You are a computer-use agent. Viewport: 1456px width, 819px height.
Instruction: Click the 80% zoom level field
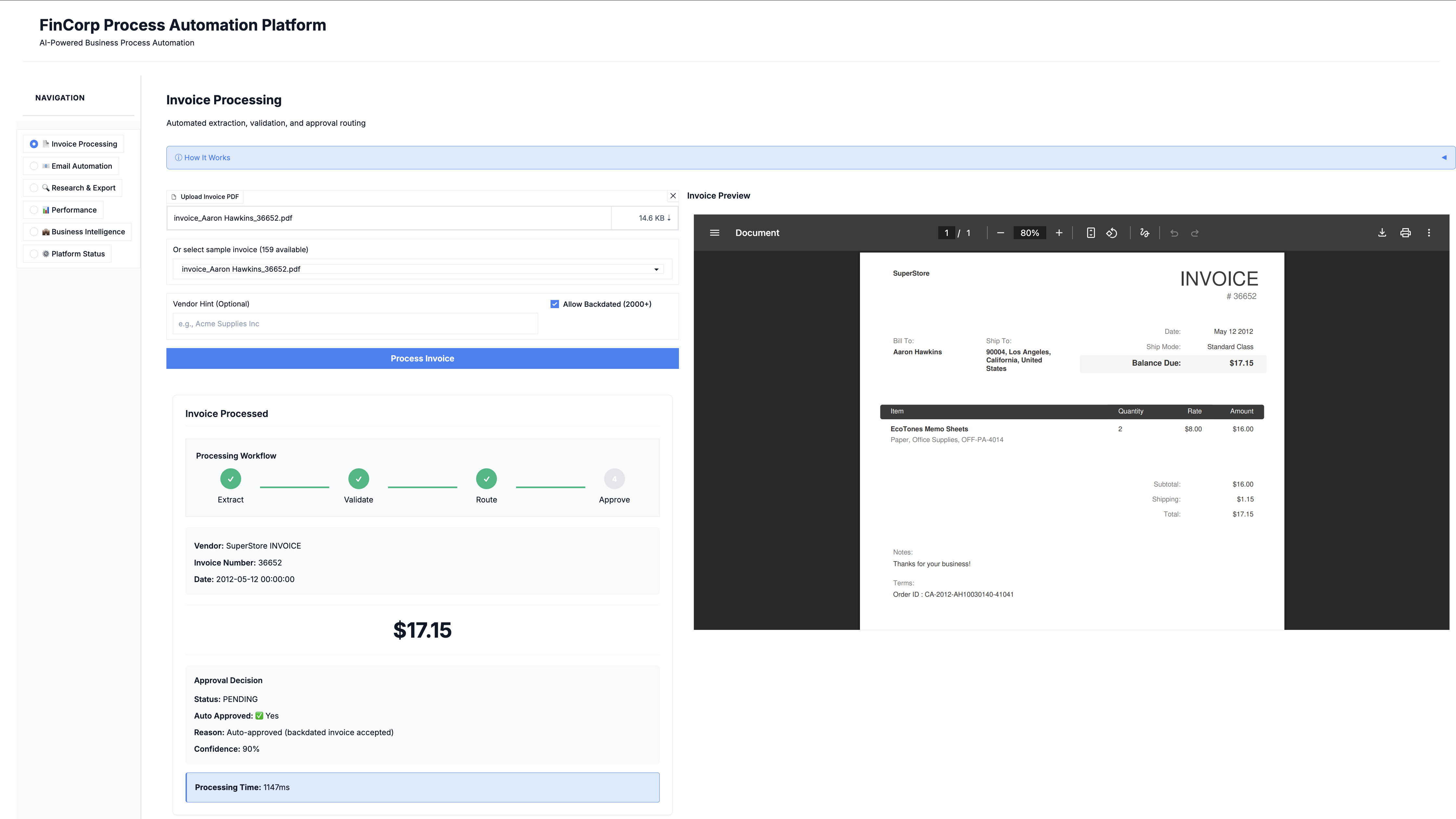(1029, 233)
